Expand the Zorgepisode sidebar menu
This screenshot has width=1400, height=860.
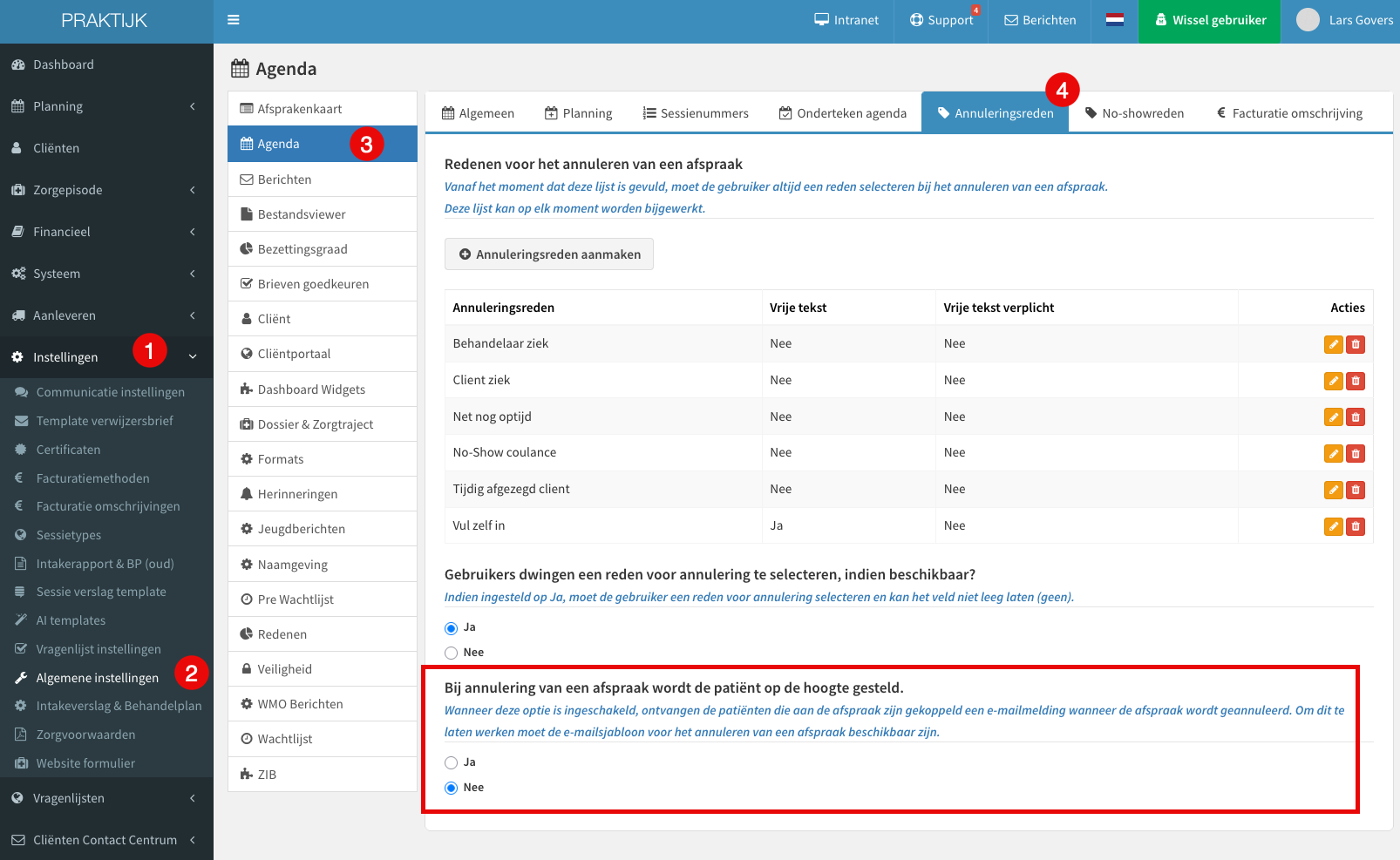point(106,190)
